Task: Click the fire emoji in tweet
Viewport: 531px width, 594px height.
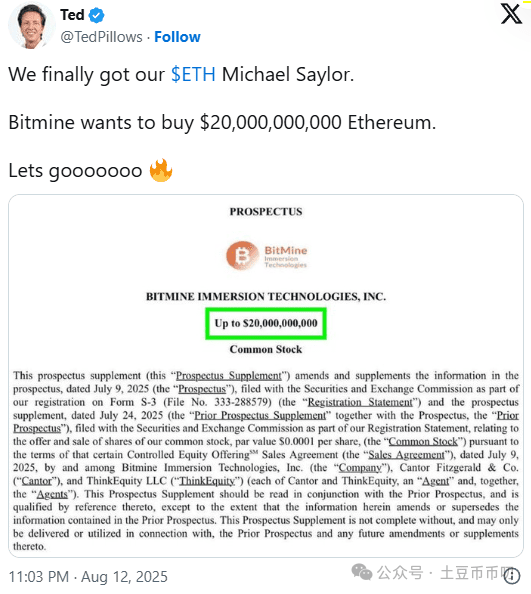Action: coord(161,170)
